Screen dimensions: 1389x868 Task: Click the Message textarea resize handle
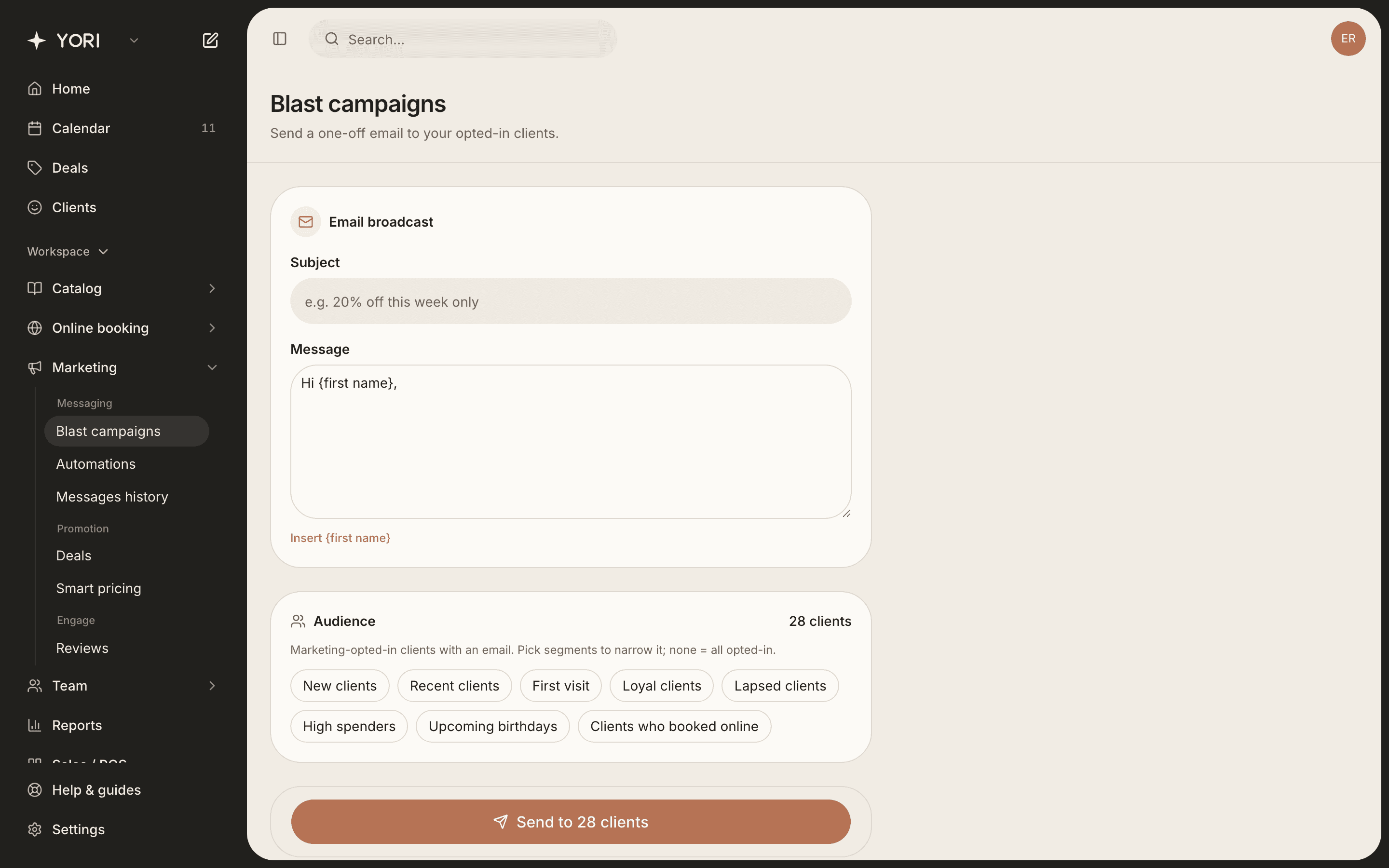[x=846, y=514]
